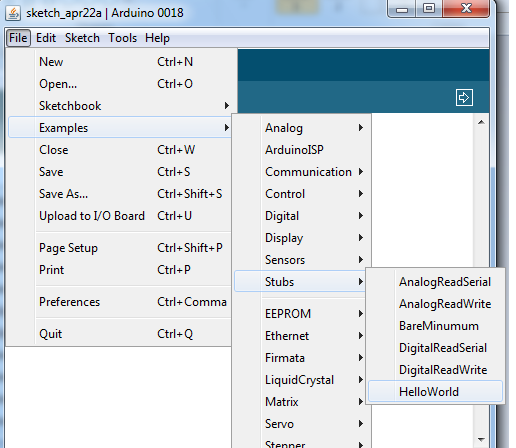Select Quit in the File menu
516x448 pixels.
120,334
